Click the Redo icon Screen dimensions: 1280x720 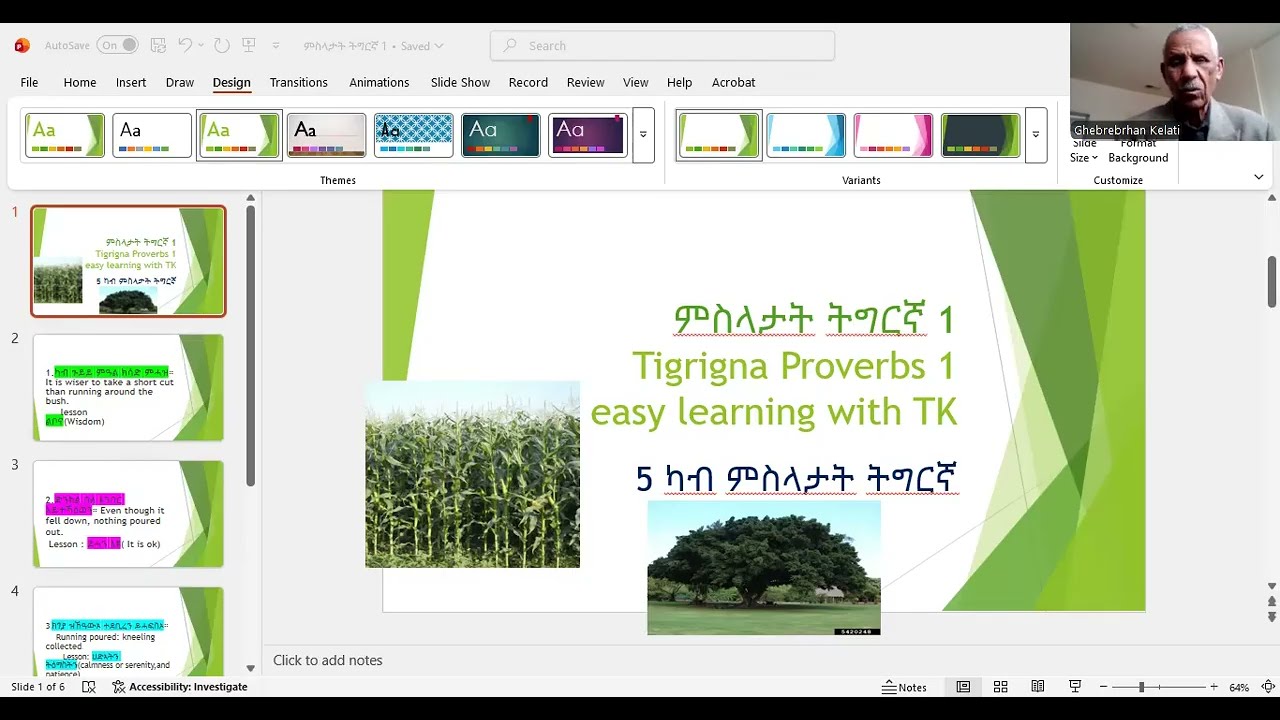[221, 45]
